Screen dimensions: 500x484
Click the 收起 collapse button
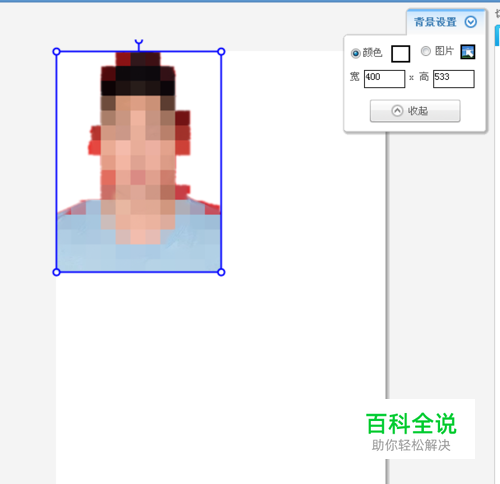[x=415, y=111]
